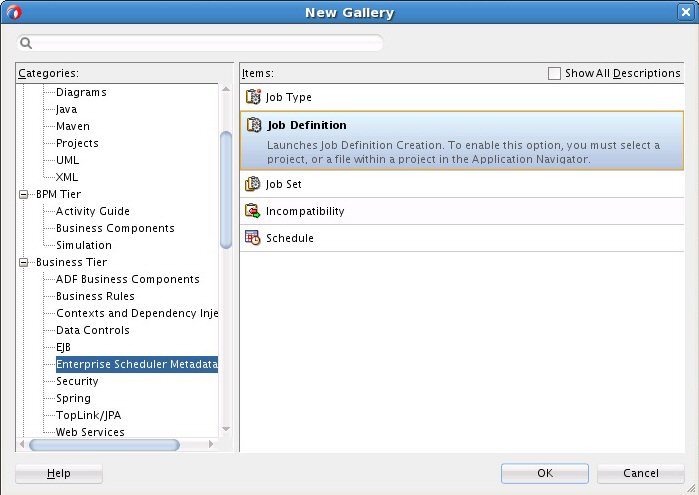Image resolution: width=699 pixels, height=495 pixels.
Task: Collapse the Business Tier category
Action: click(x=24, y=262)
